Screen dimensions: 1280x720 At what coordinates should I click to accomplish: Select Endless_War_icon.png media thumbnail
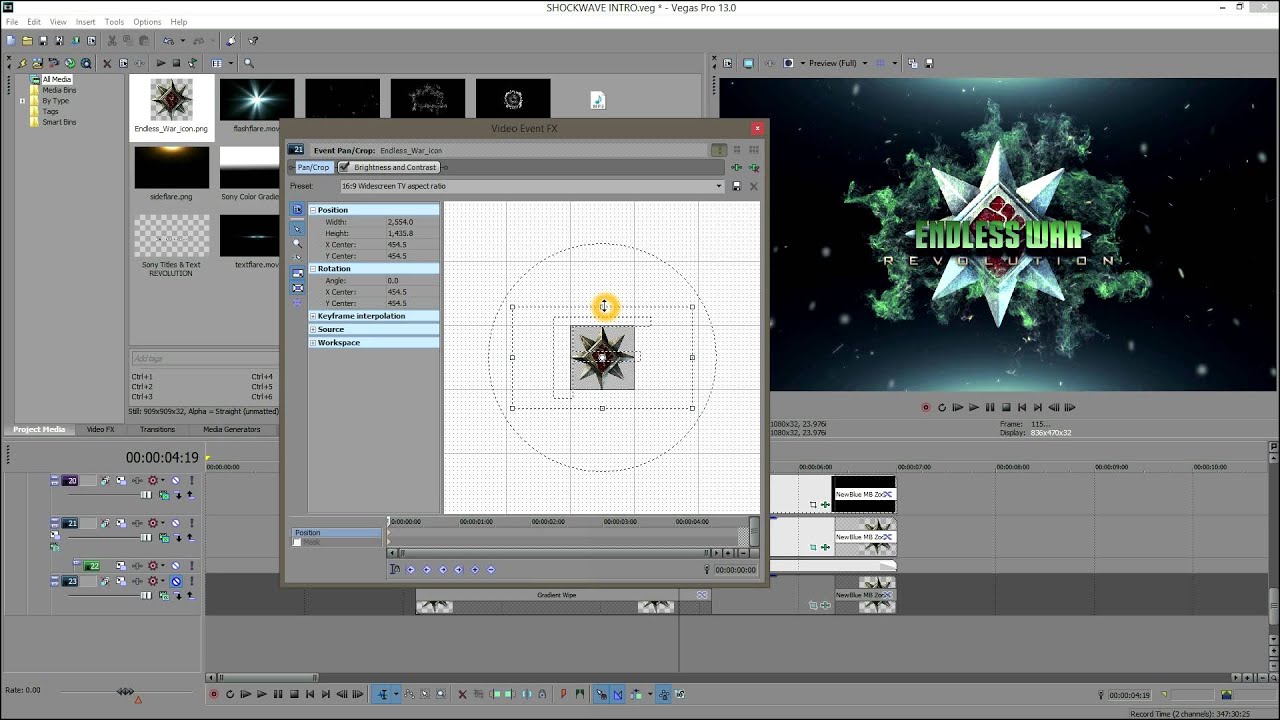tap(171, 105)
